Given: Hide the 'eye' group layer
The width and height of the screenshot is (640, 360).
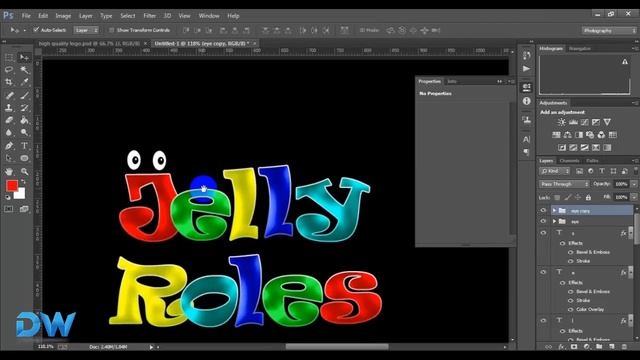Looking at the screenshot, I should (543, 221).
